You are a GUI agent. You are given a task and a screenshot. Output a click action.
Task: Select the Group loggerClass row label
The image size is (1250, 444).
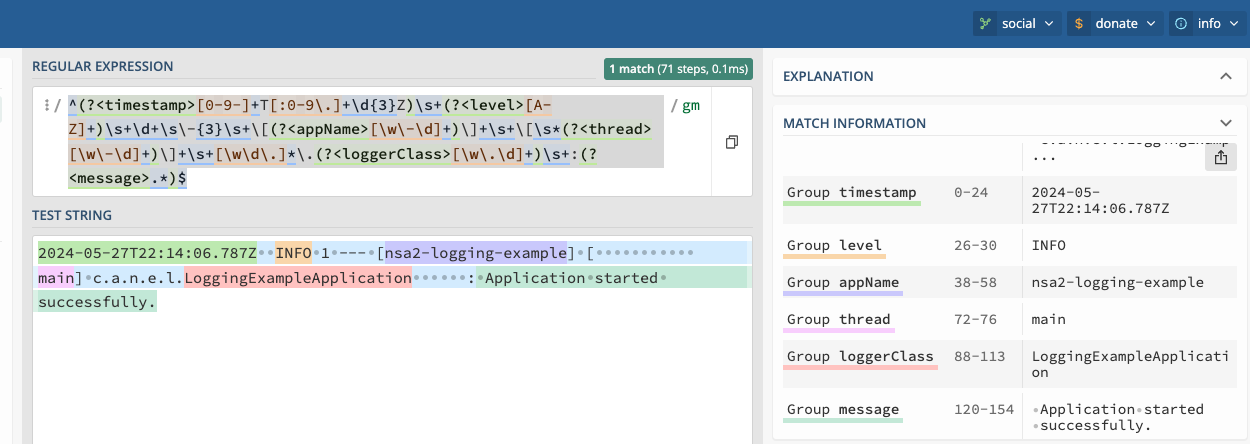tap(860, 356)
